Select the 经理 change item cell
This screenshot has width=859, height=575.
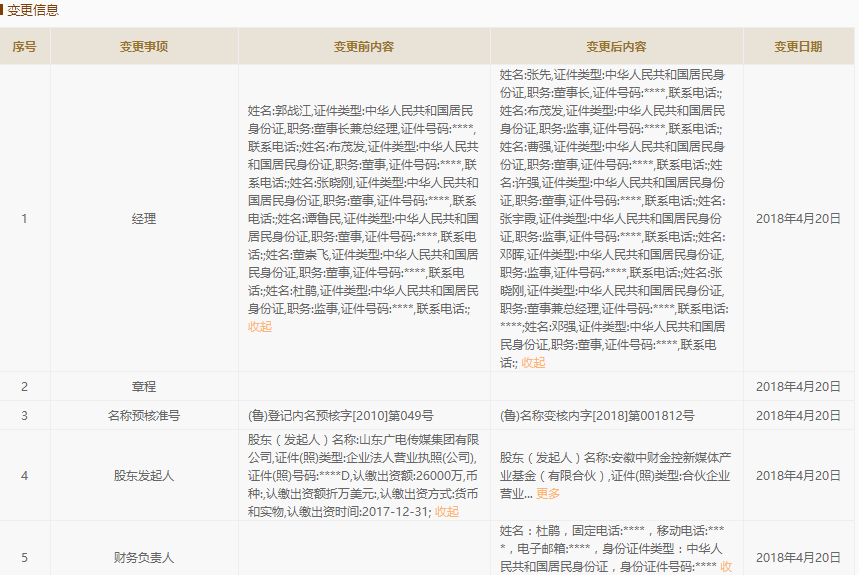click(x=144, y=218)
